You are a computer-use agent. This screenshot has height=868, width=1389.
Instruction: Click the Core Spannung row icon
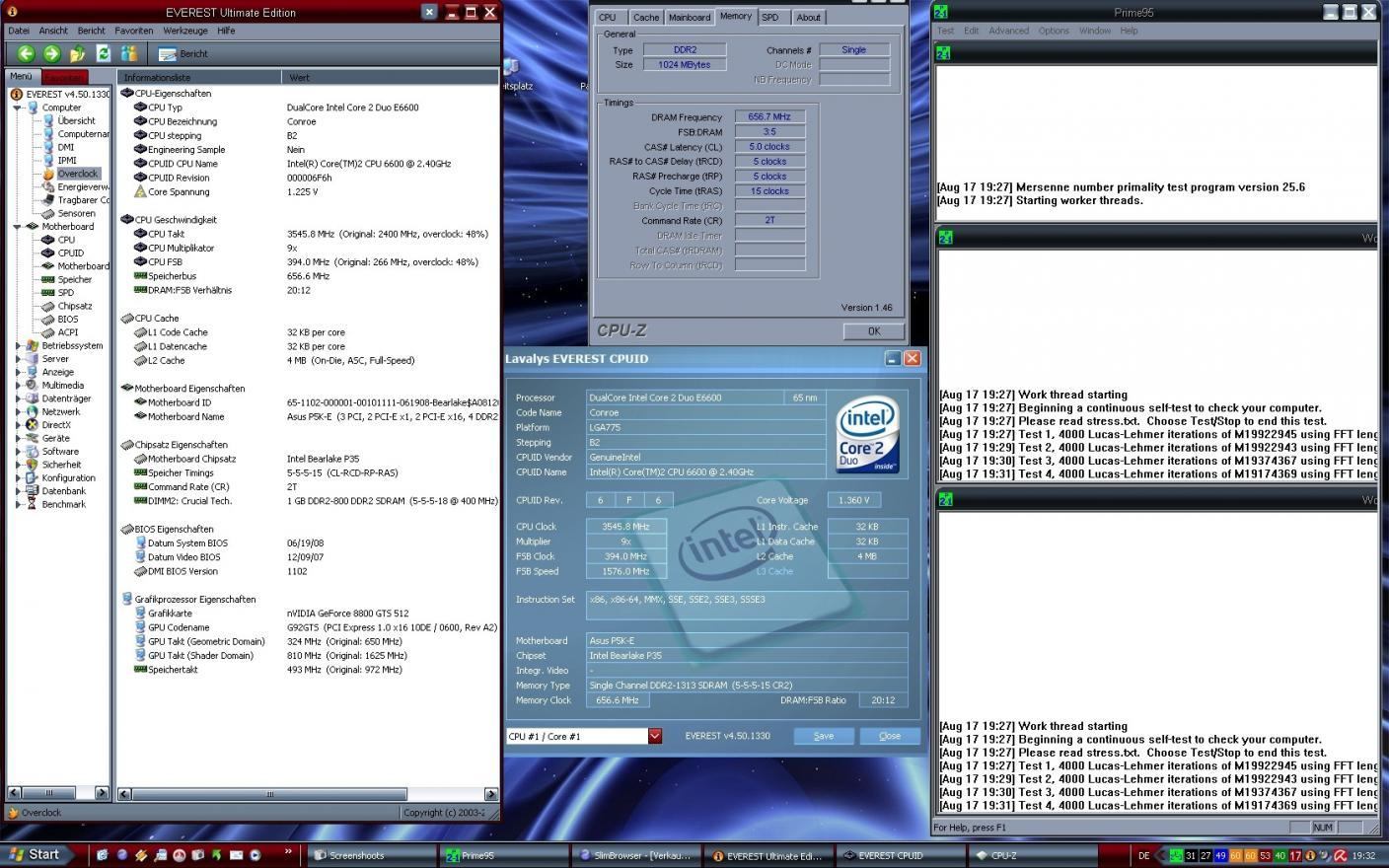click(x=140, y=191)
